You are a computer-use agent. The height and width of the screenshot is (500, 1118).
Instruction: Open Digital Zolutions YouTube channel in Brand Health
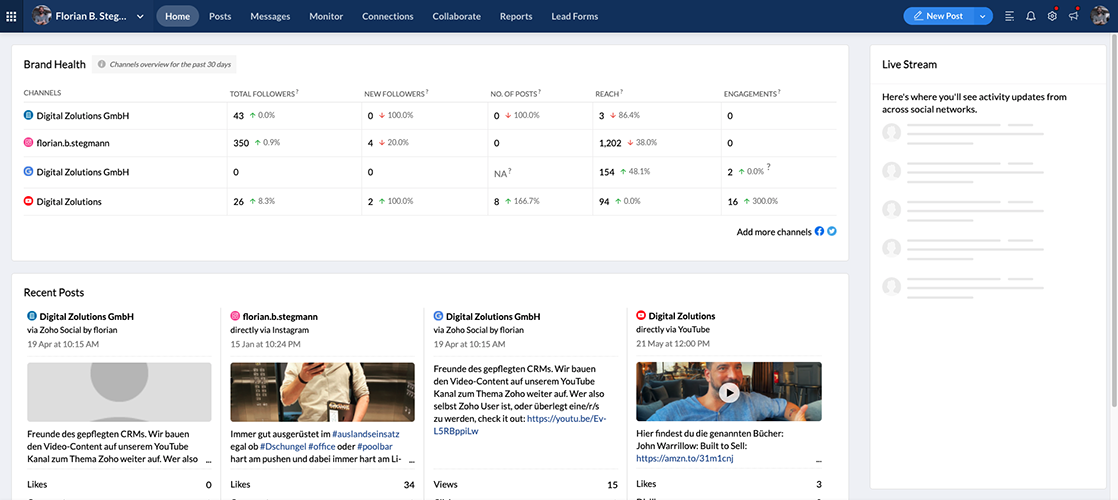[69, 202]
